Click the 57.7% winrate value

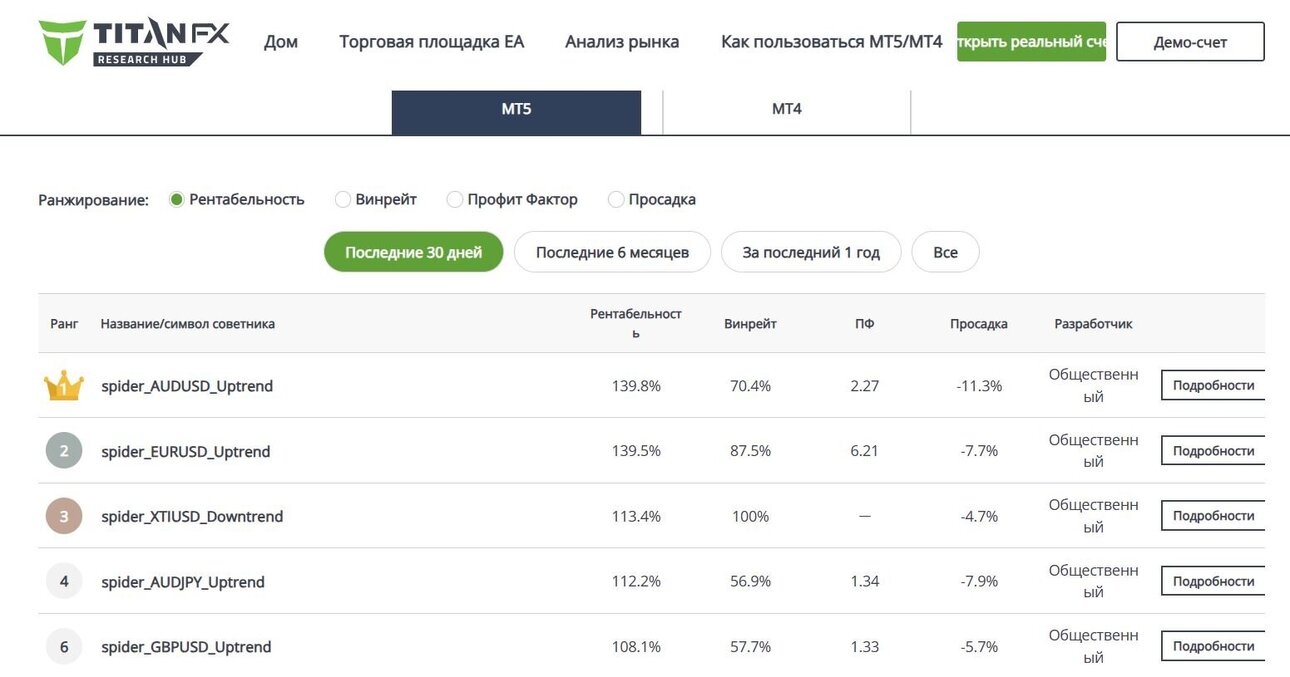pyautogui.click(x=750, y=647)
